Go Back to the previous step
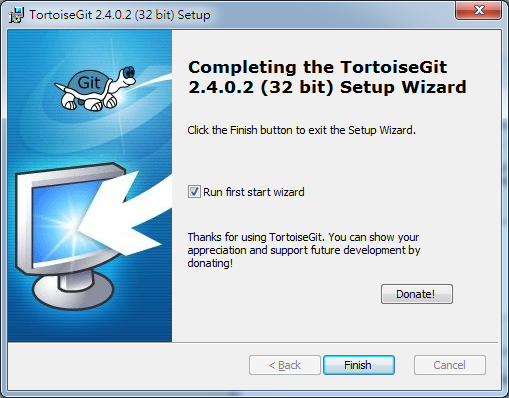 (x=285, y=365)
